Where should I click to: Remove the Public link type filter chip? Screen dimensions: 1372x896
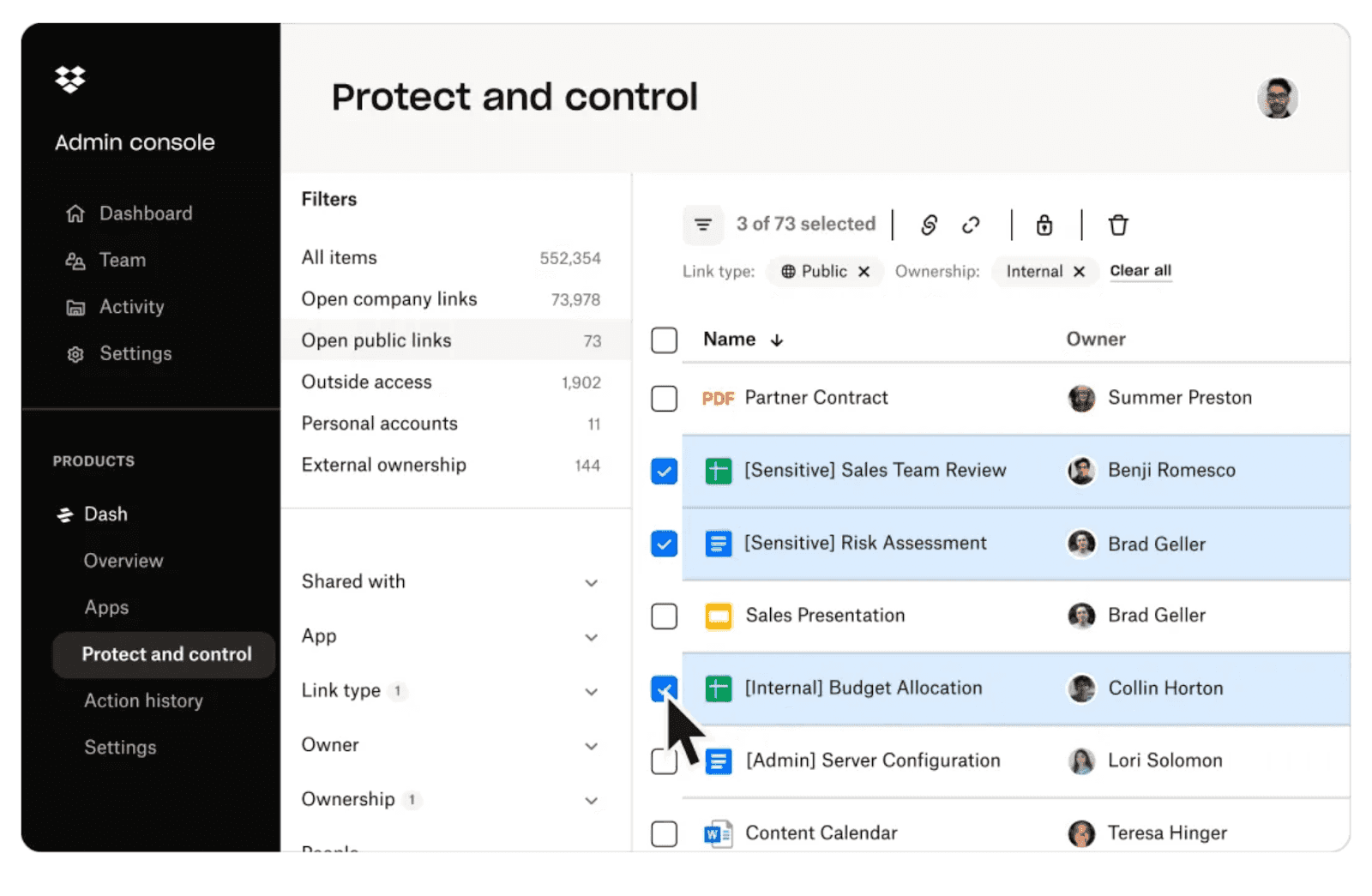click(863, 271)
